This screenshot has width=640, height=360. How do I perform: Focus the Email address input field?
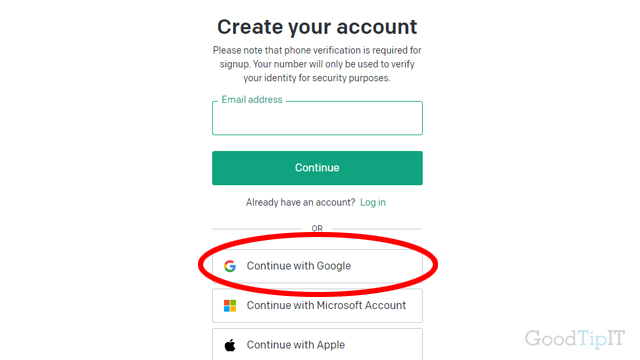(x=317, y=118)
